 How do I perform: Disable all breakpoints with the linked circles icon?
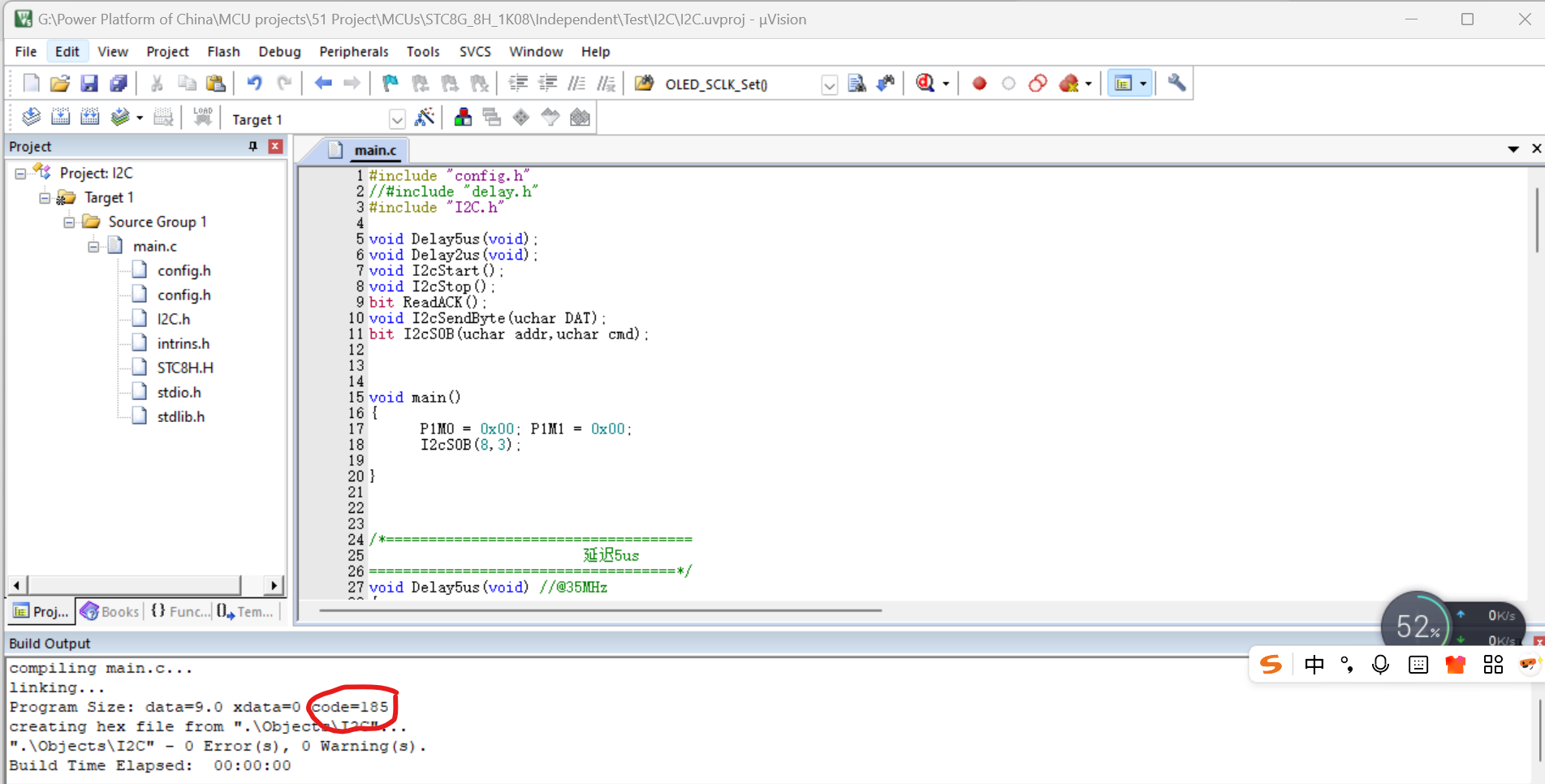[x=1038, y=84]
